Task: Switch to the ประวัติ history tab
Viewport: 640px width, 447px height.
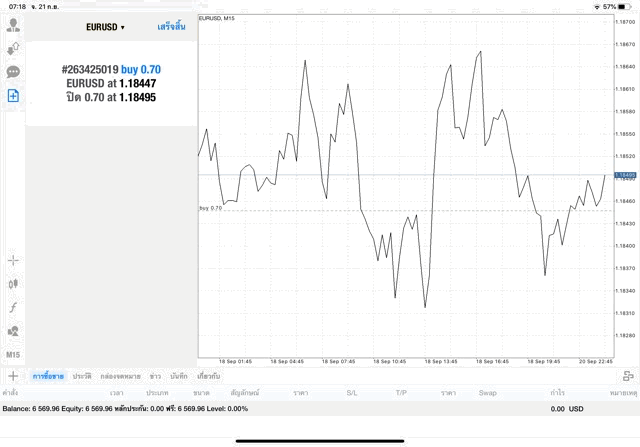Action: pyautogui.click(x=82, y=376)
